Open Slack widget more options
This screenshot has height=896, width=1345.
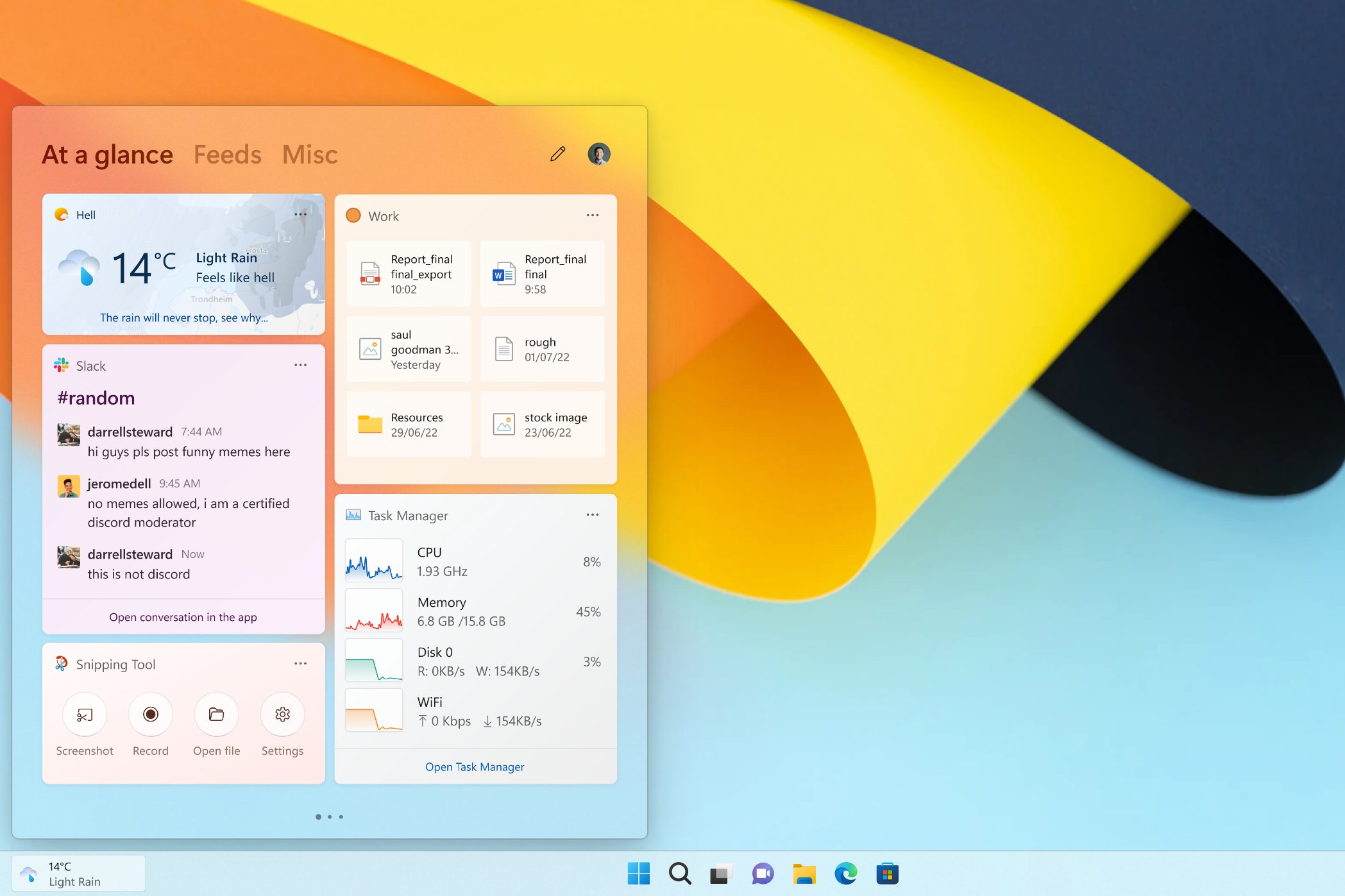[x=300, y=365]
